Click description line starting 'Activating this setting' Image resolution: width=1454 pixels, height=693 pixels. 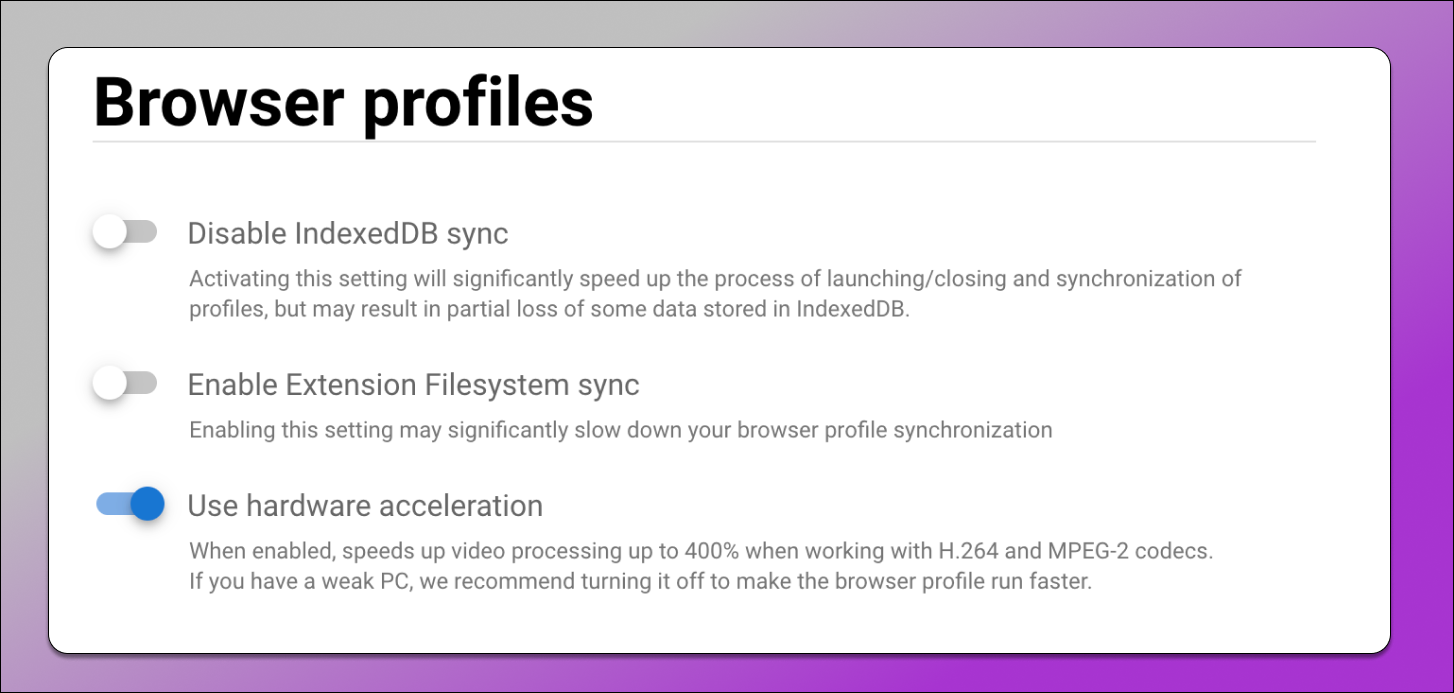715,278
